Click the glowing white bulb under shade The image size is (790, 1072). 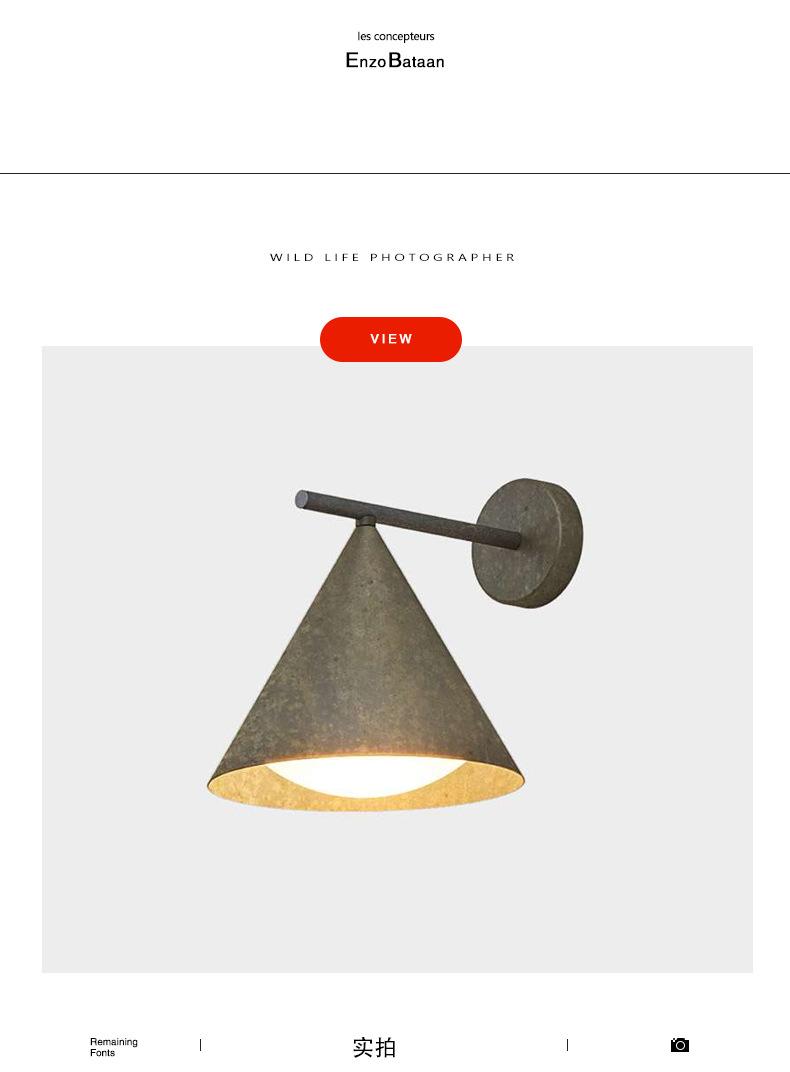[366, 775]
